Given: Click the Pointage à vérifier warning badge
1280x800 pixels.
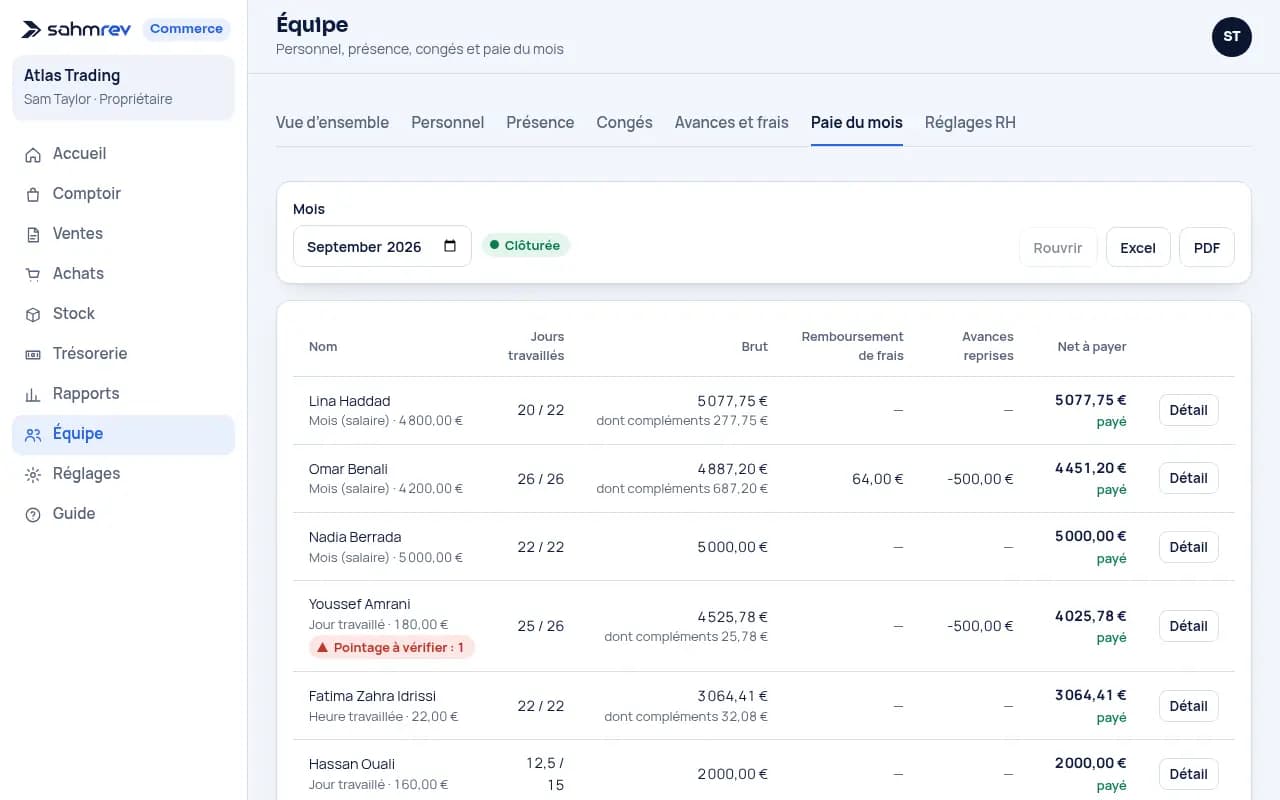Looking at the screenshot, I should pyautogui.click(x=392, y=647).
